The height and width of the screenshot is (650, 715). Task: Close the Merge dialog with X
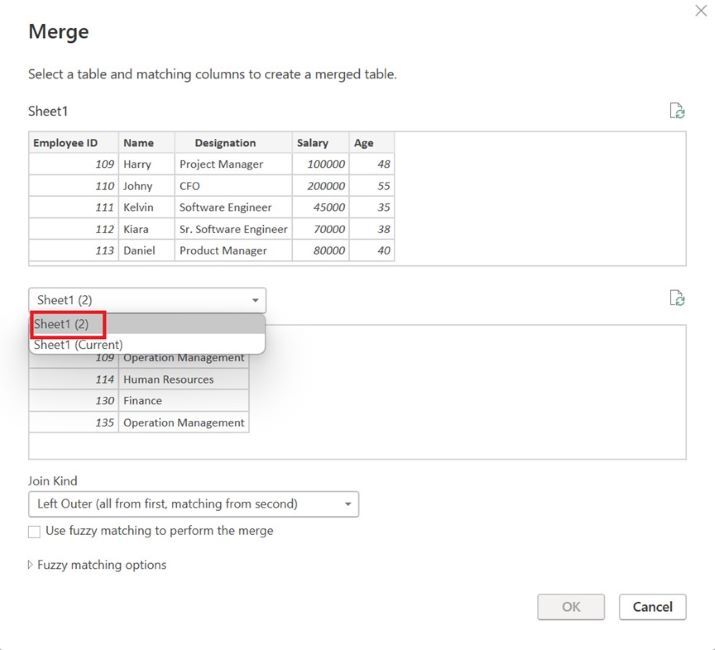(700, 10)
